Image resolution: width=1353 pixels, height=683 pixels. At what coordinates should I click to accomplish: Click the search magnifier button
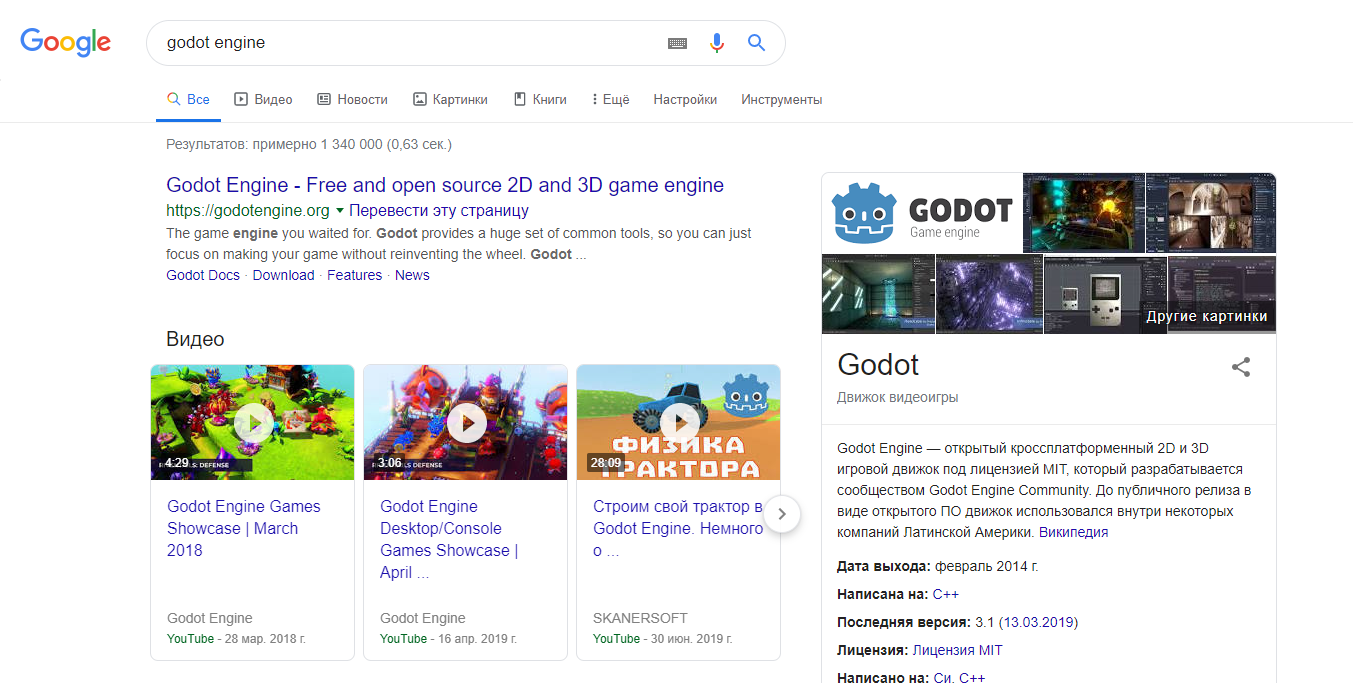click(x=756, y=43)
